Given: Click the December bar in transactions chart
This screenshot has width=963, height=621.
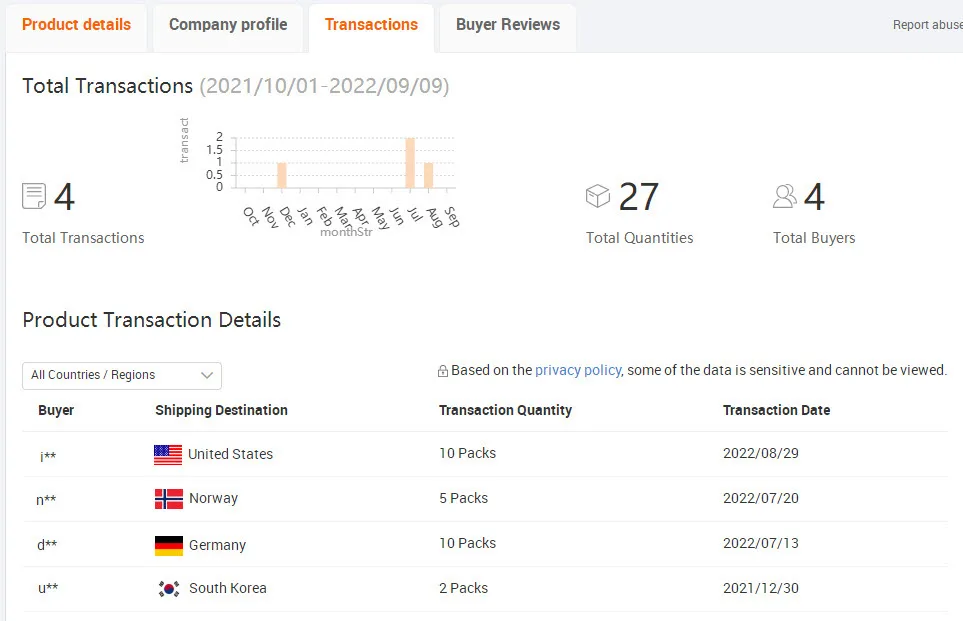Looking at the screenshot, I should [282, 175].
